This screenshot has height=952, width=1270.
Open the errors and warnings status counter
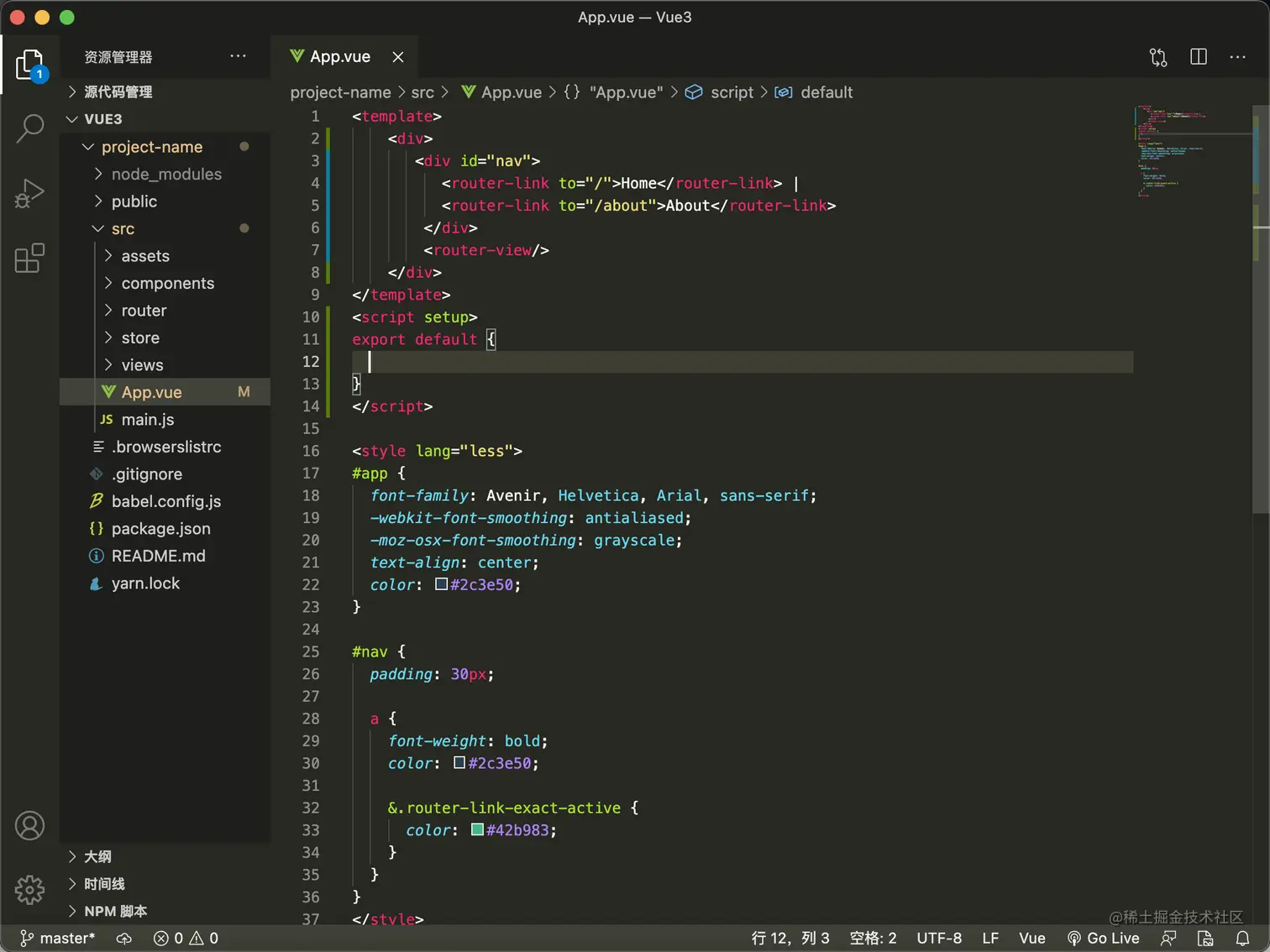tap(186, 939)
